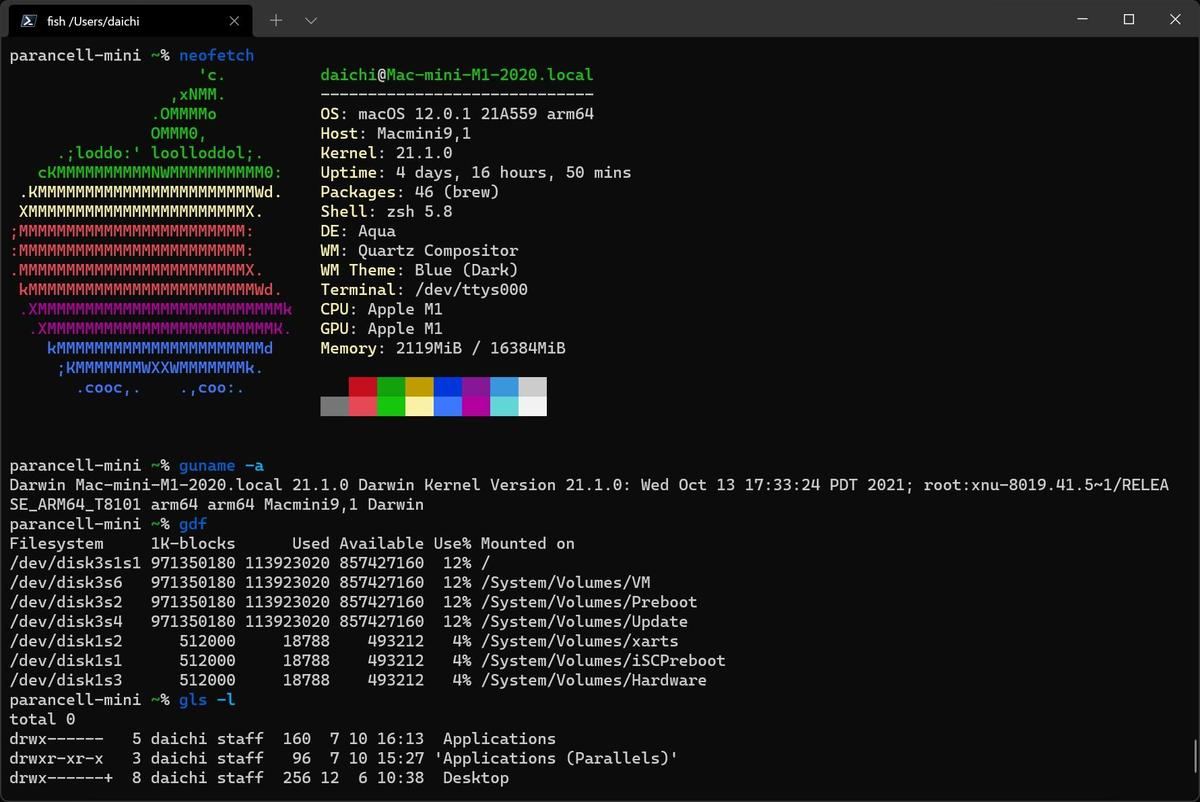Close the Windows Terminal window
1200x802 pixels.
click(1174, 19)
